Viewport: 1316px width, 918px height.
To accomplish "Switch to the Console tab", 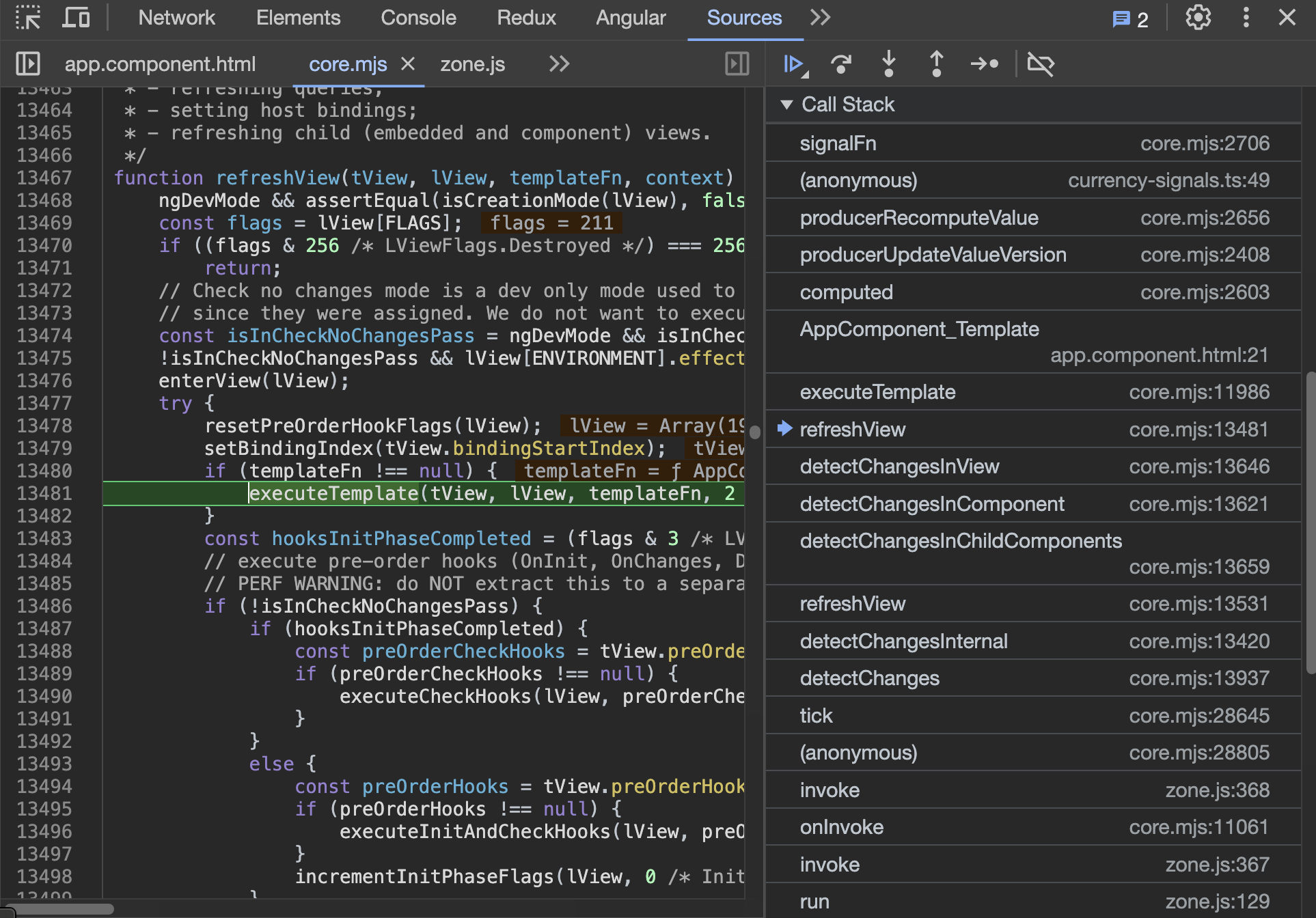I will [x=418, y=18].
